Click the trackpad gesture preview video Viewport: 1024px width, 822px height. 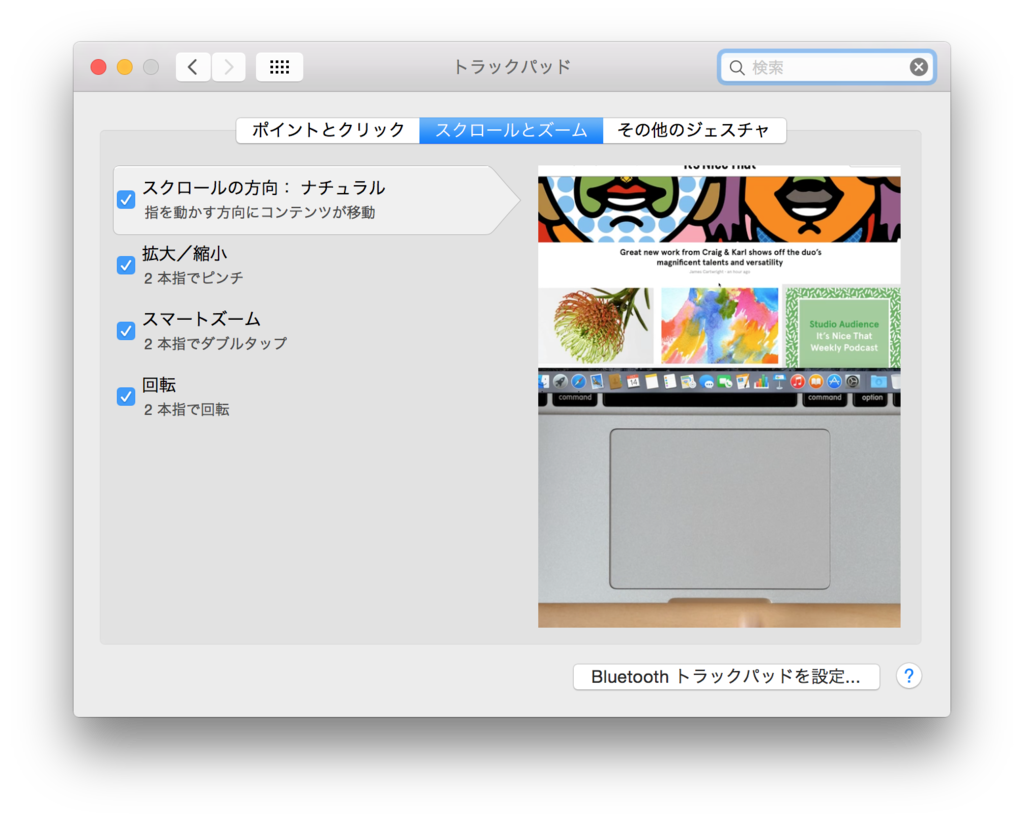pos(719,396)
